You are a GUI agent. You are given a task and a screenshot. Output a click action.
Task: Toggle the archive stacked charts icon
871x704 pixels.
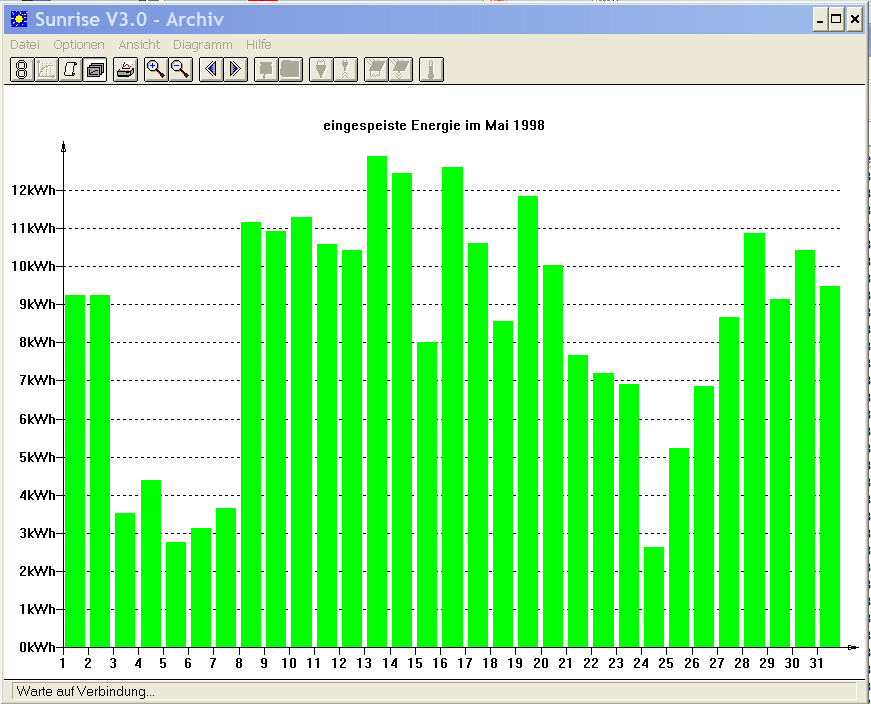point(95,70)
